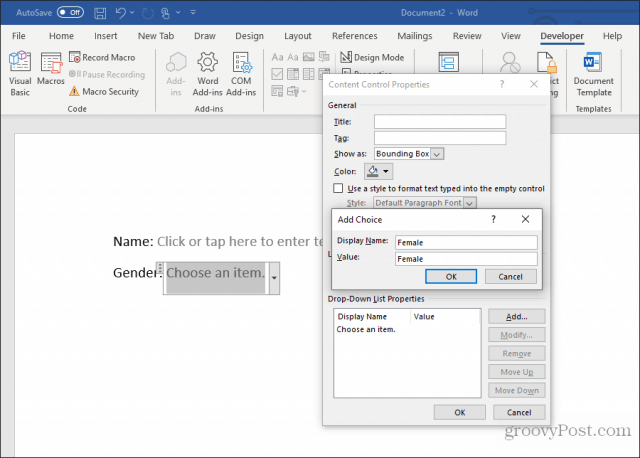Click the Block Authors icon
Image resolution: width=640 pixels, height=458 pixels.
click(510, 62)
